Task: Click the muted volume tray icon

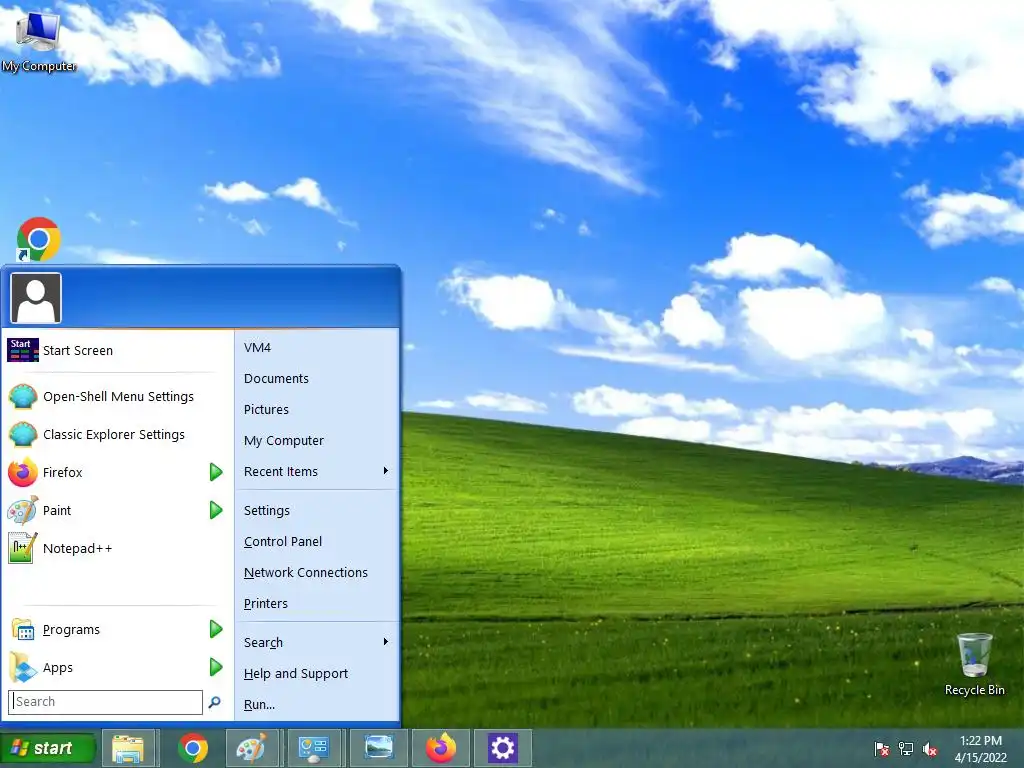Action: click(930, 749)
